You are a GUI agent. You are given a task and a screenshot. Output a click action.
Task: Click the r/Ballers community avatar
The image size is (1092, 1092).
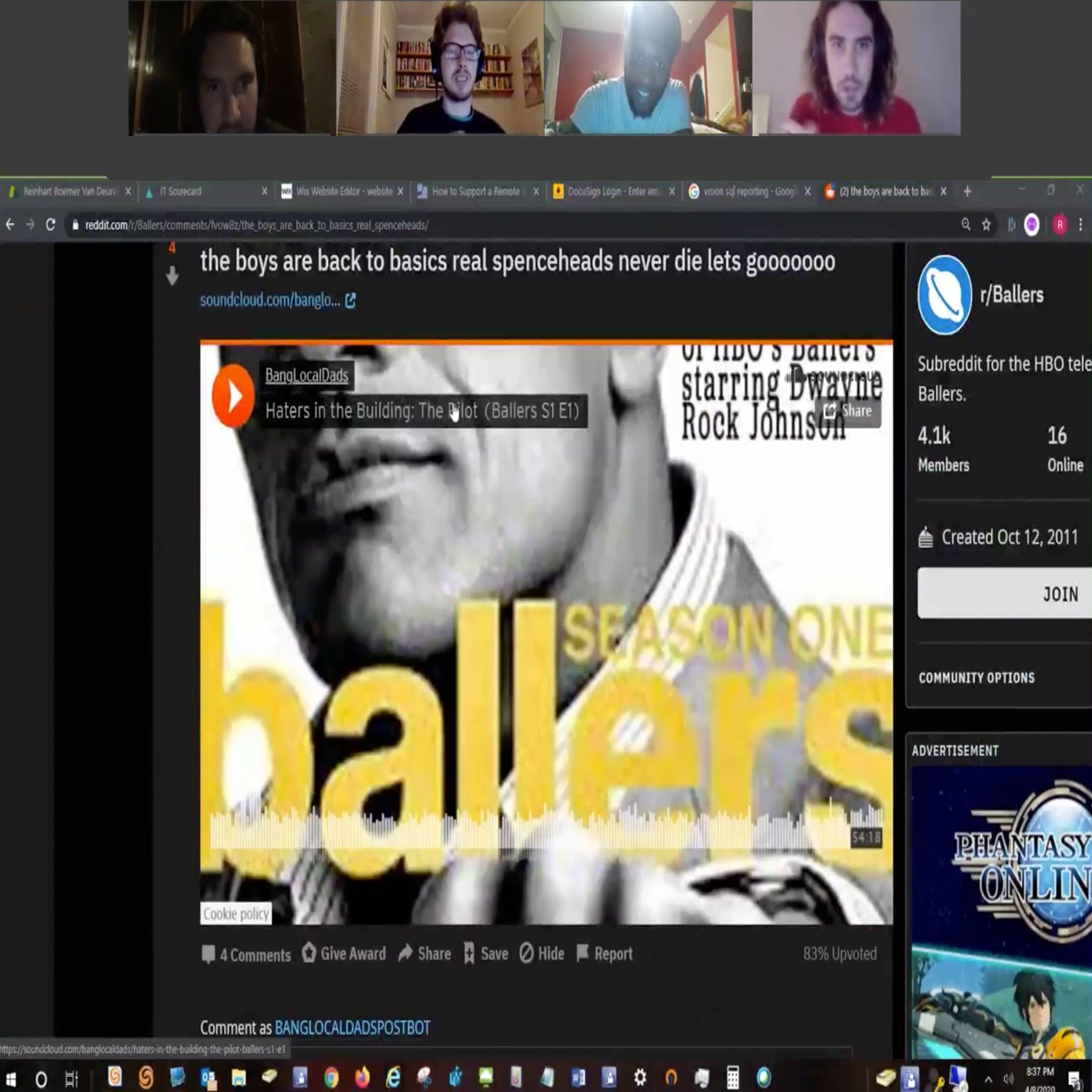[945, 294]
